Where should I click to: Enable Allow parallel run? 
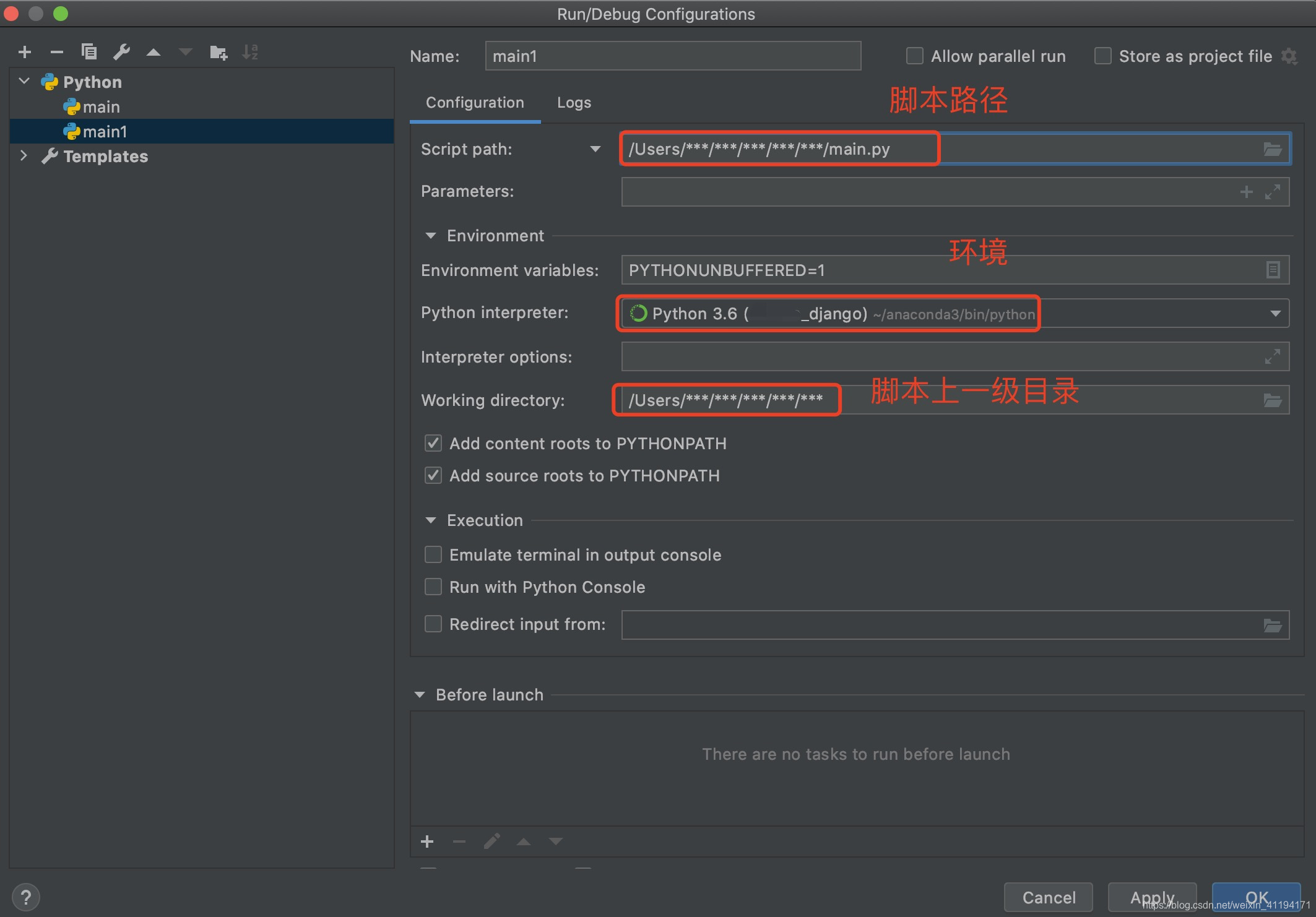click(x=914, y=55)
